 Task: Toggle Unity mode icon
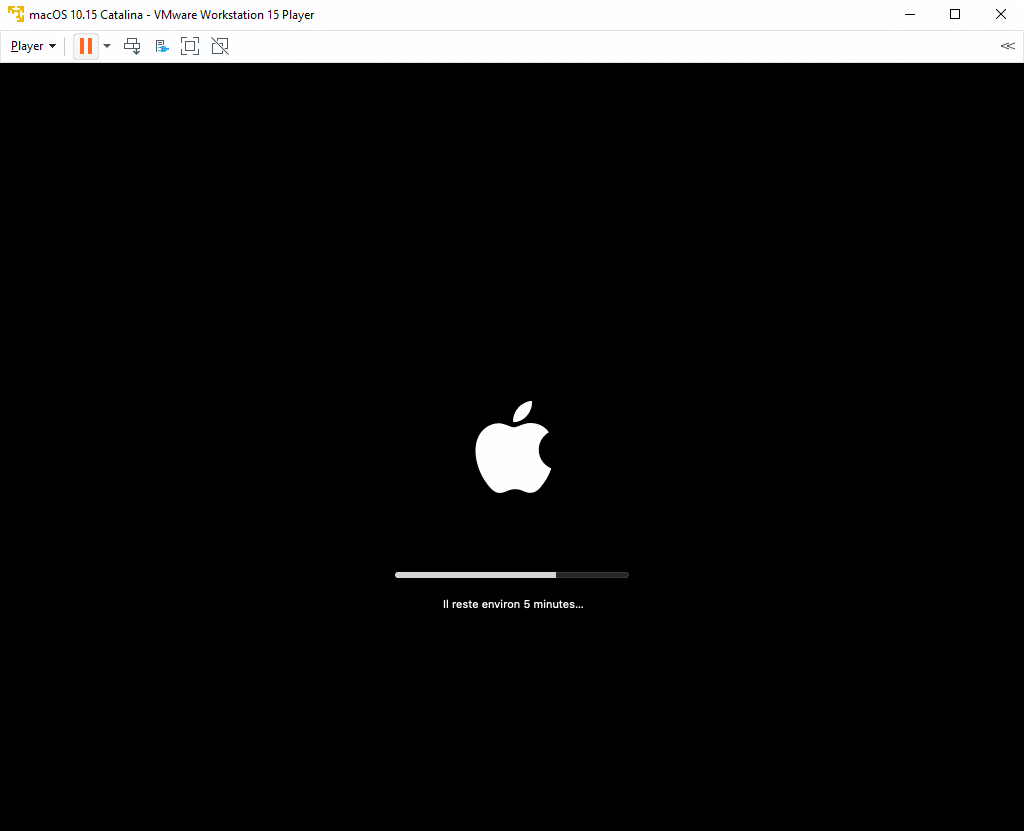[x=220, y=46]
